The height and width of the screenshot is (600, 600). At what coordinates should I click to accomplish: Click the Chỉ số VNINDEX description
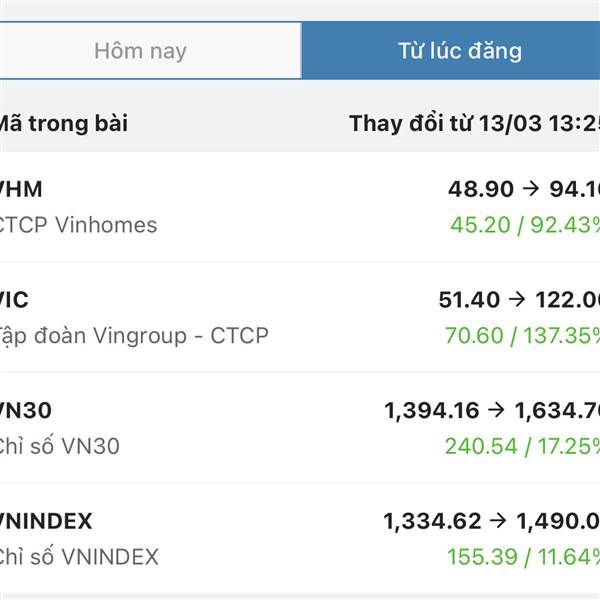click(79, 557)
